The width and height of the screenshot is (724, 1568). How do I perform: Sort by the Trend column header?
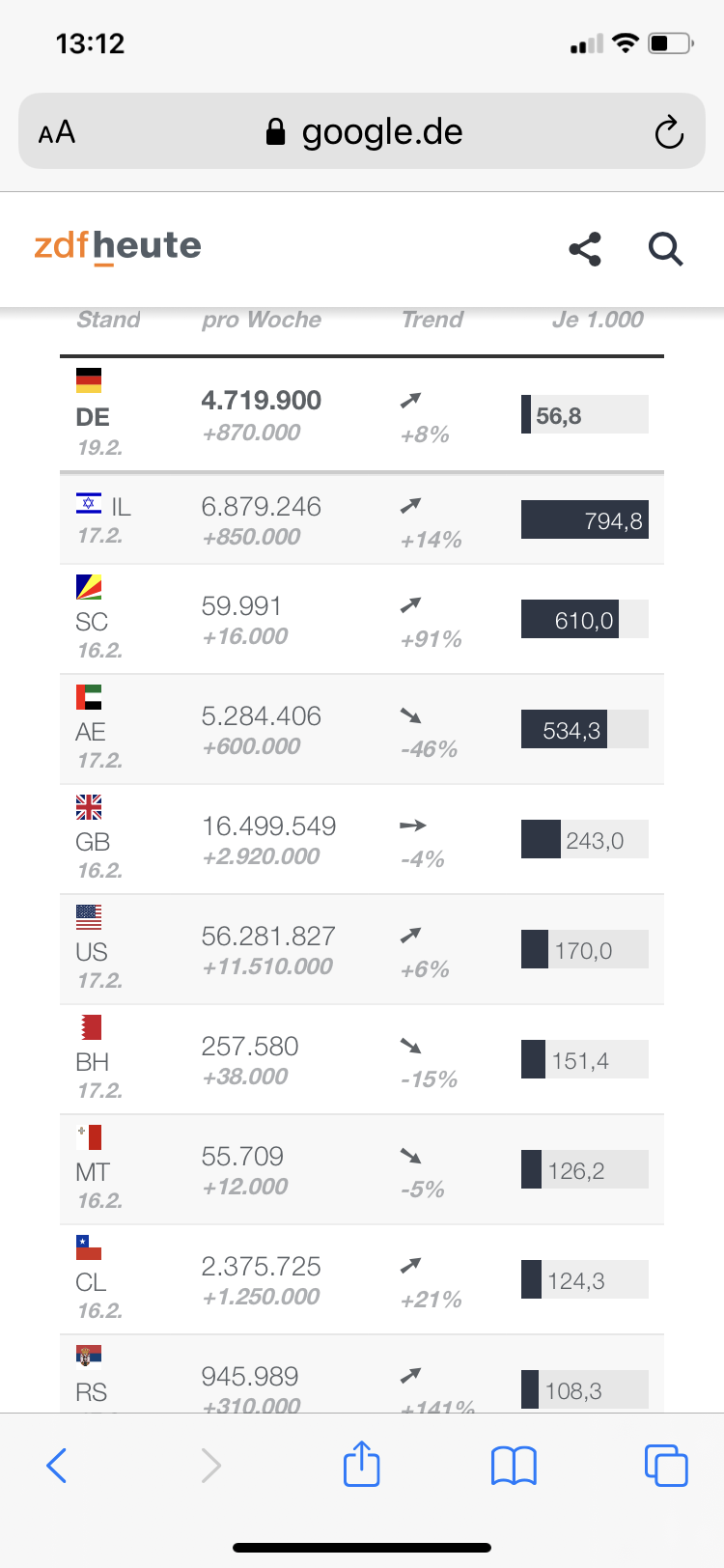(432, 320)
